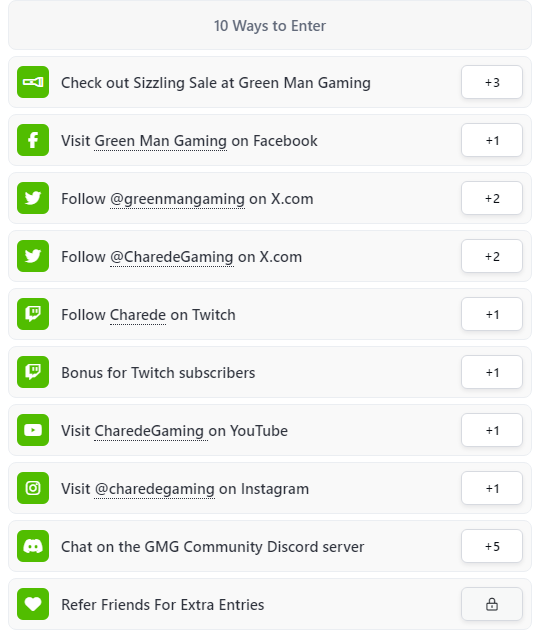Click the Twitch icon for subscriber bonus
The width and height of the screenshot is (540, 636).
coord(33,372)
